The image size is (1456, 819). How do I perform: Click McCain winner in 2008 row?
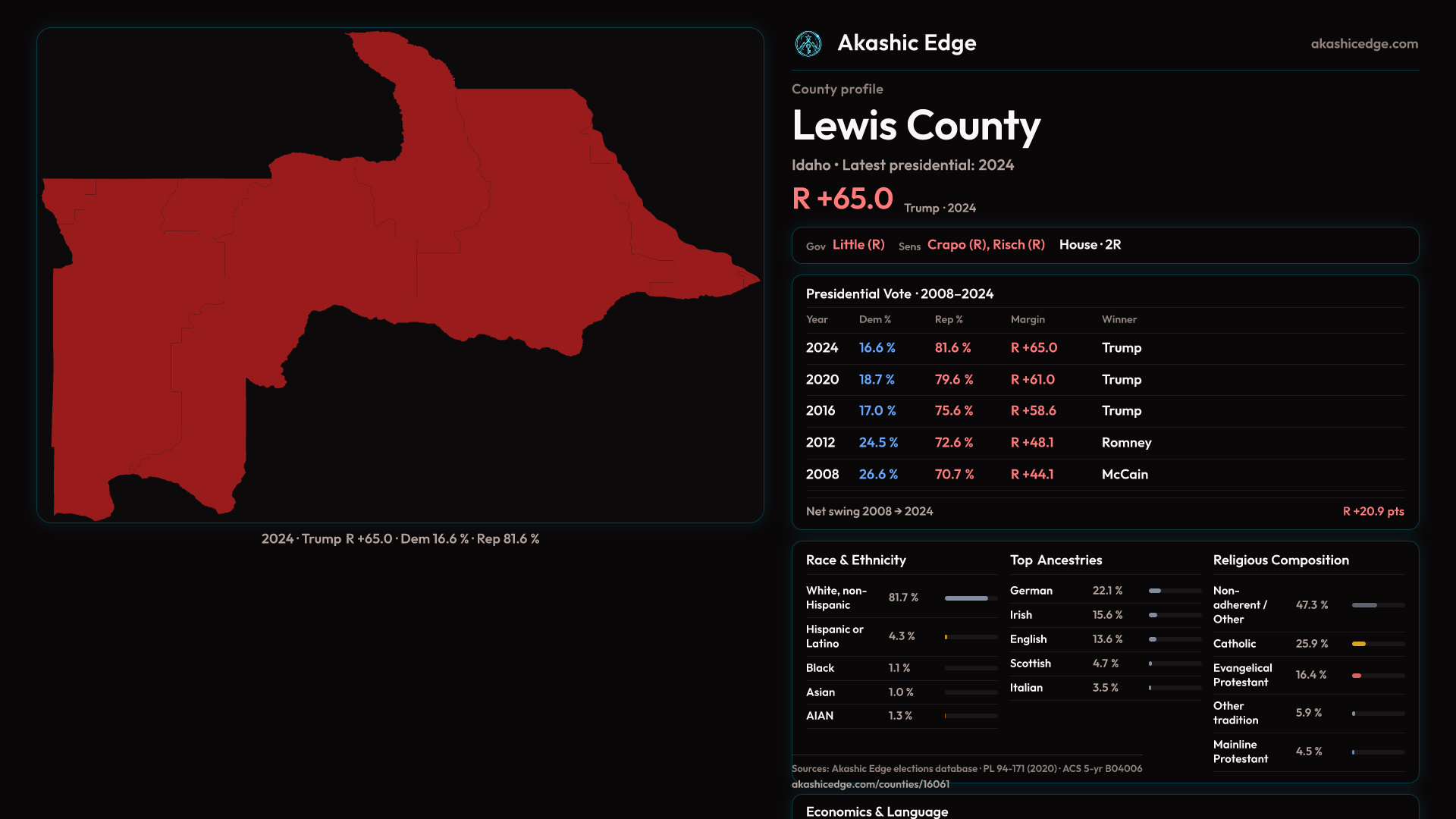tap(1125, 475)
